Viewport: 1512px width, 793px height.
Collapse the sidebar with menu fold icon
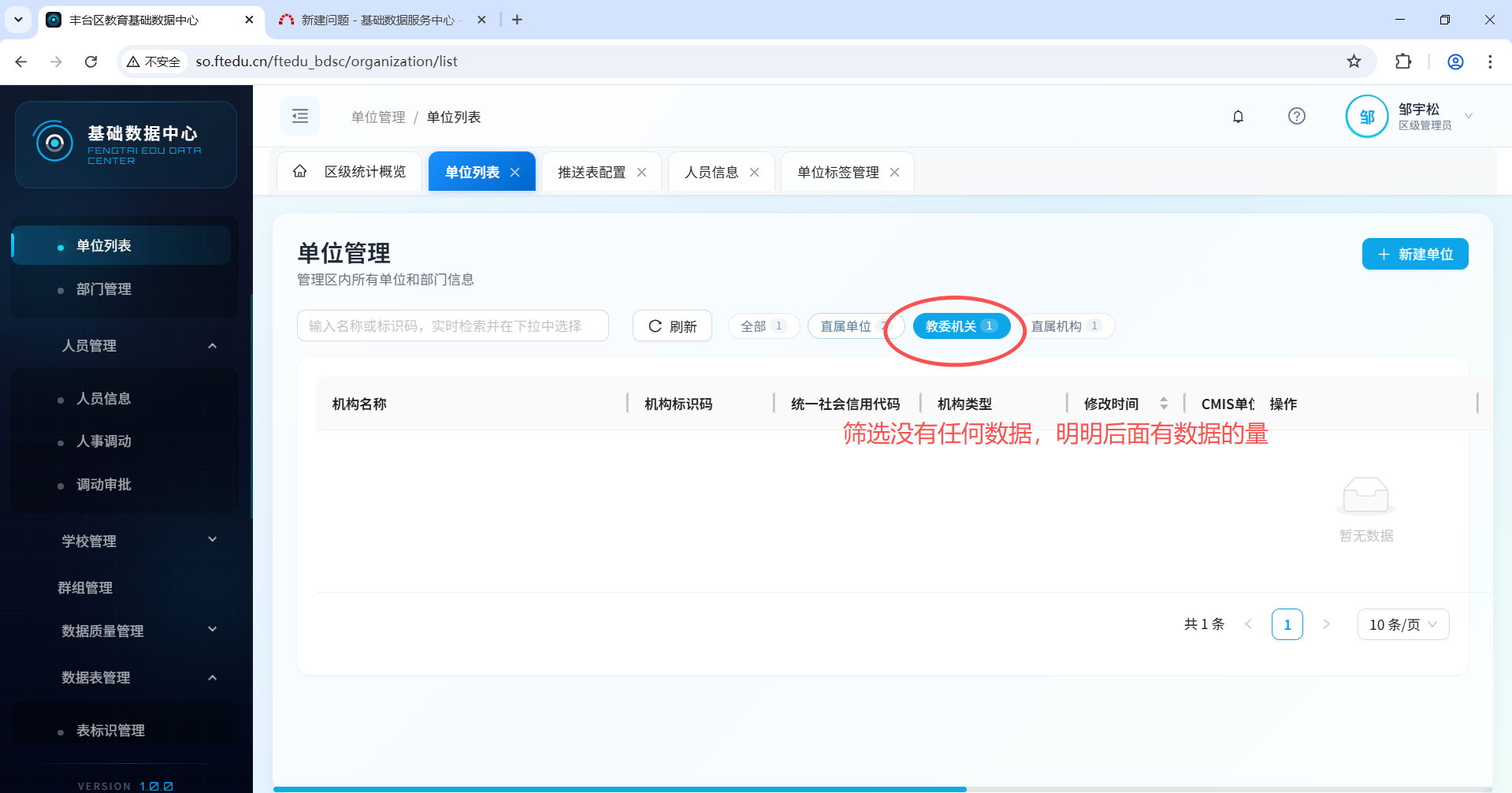300,117
